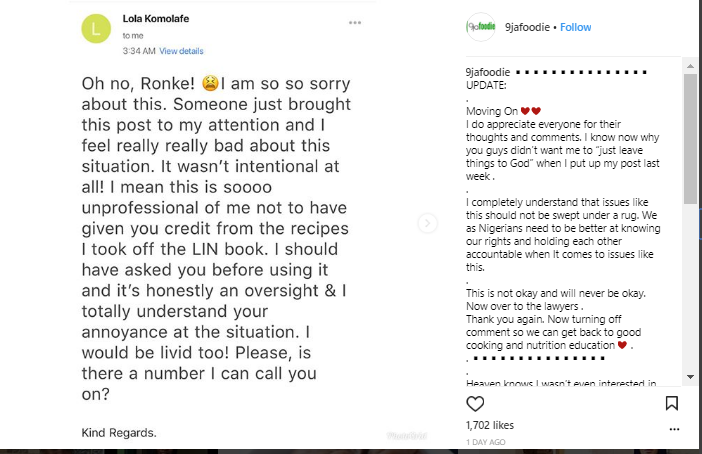Screen dimensions: 702x454
Task: Like the post with the heart icon
Action: click(x=476, y=404)
